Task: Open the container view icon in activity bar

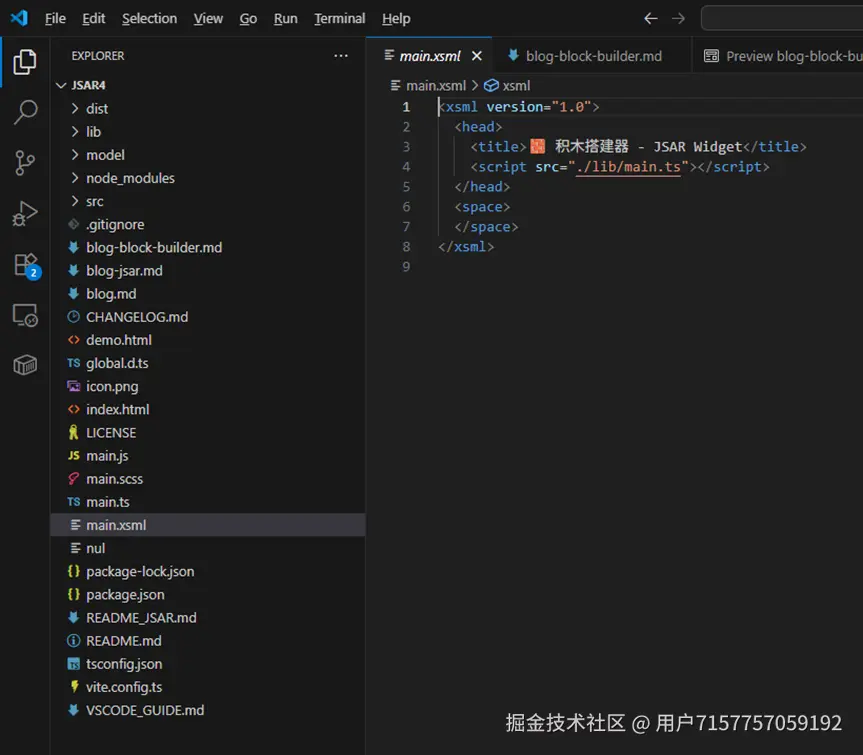Action: (x=25, y=364)
